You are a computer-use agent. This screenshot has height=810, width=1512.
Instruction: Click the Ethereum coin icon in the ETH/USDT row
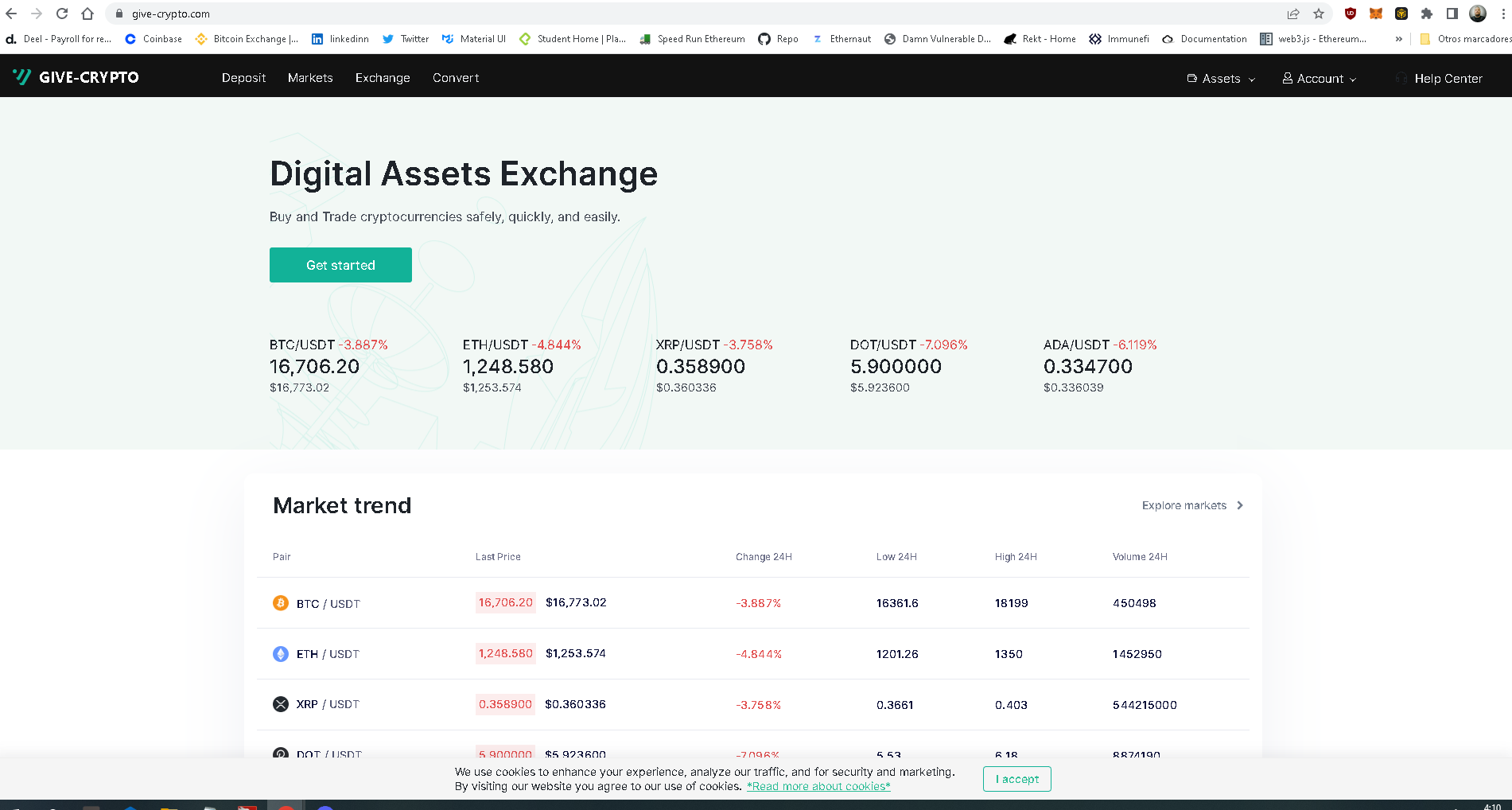point(280,653)
